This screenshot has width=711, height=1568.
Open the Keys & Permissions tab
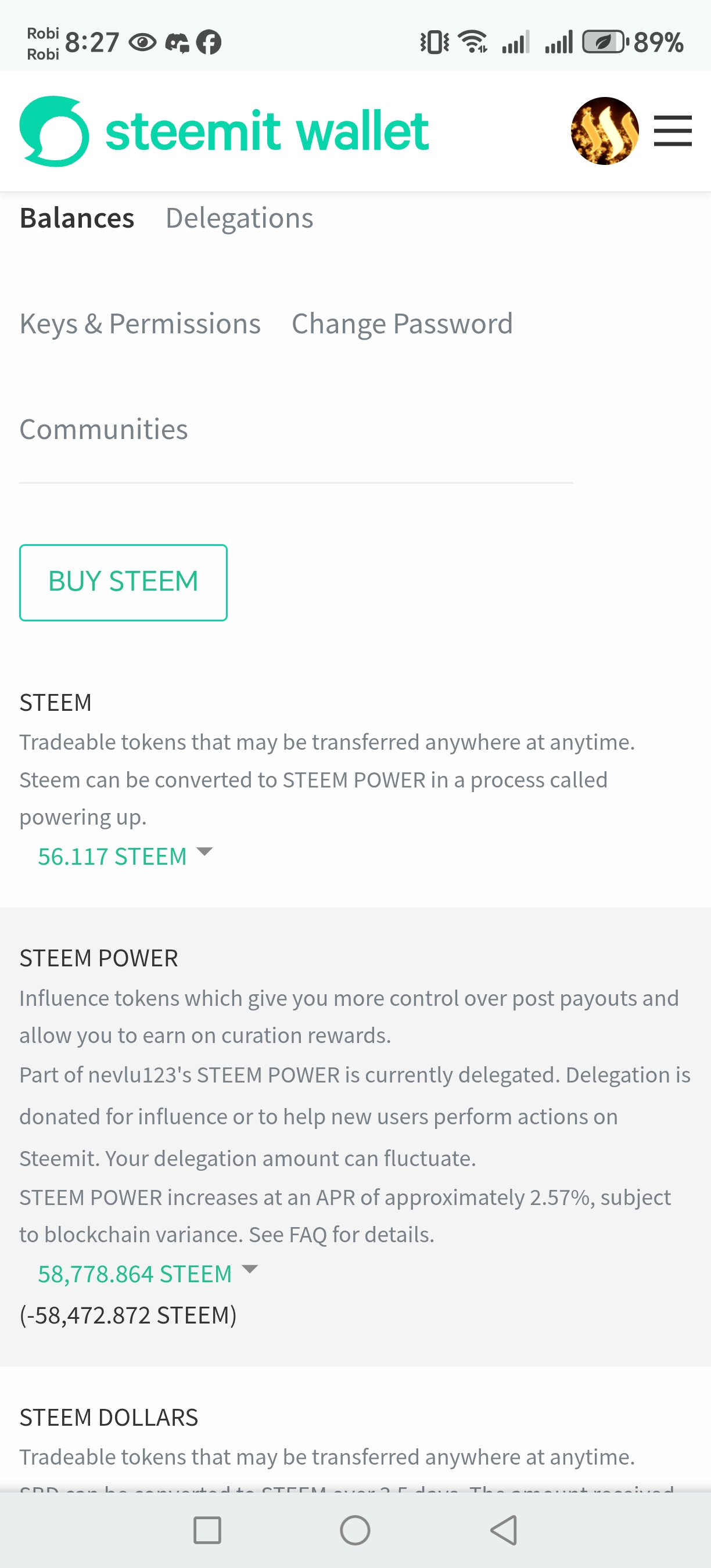[x=140, y=324]
